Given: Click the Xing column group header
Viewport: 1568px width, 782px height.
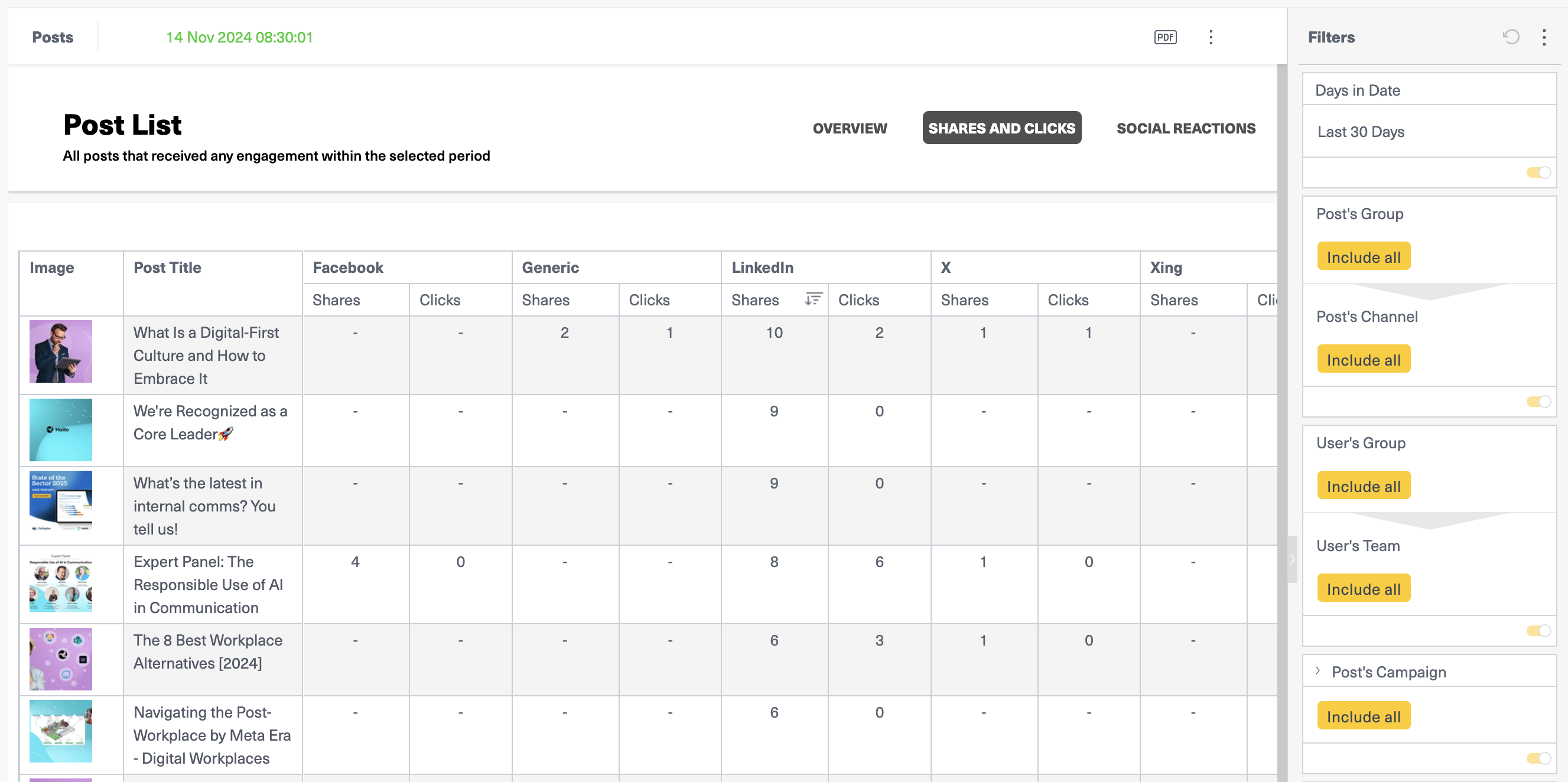Looking at the screenshot, I should (x=1166, y=267).
